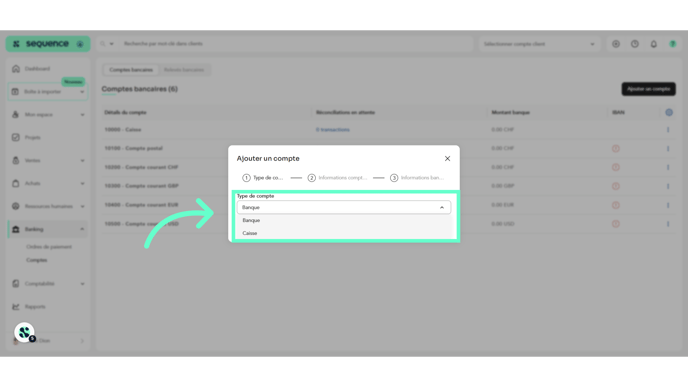The height and width of the screenshot is (387, 688).
Task: Open Comptes submenu item
Action: [x=36, y=260]
